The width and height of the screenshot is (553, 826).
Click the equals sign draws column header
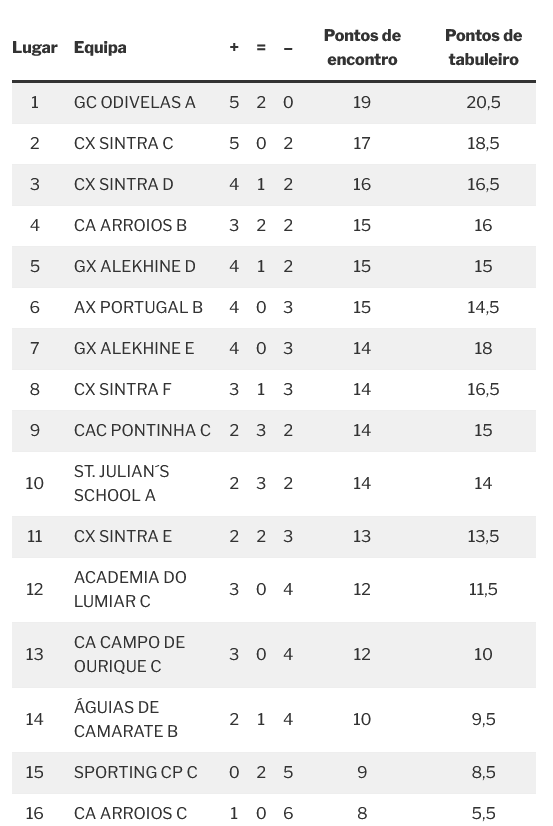click(x=261, y=47)
